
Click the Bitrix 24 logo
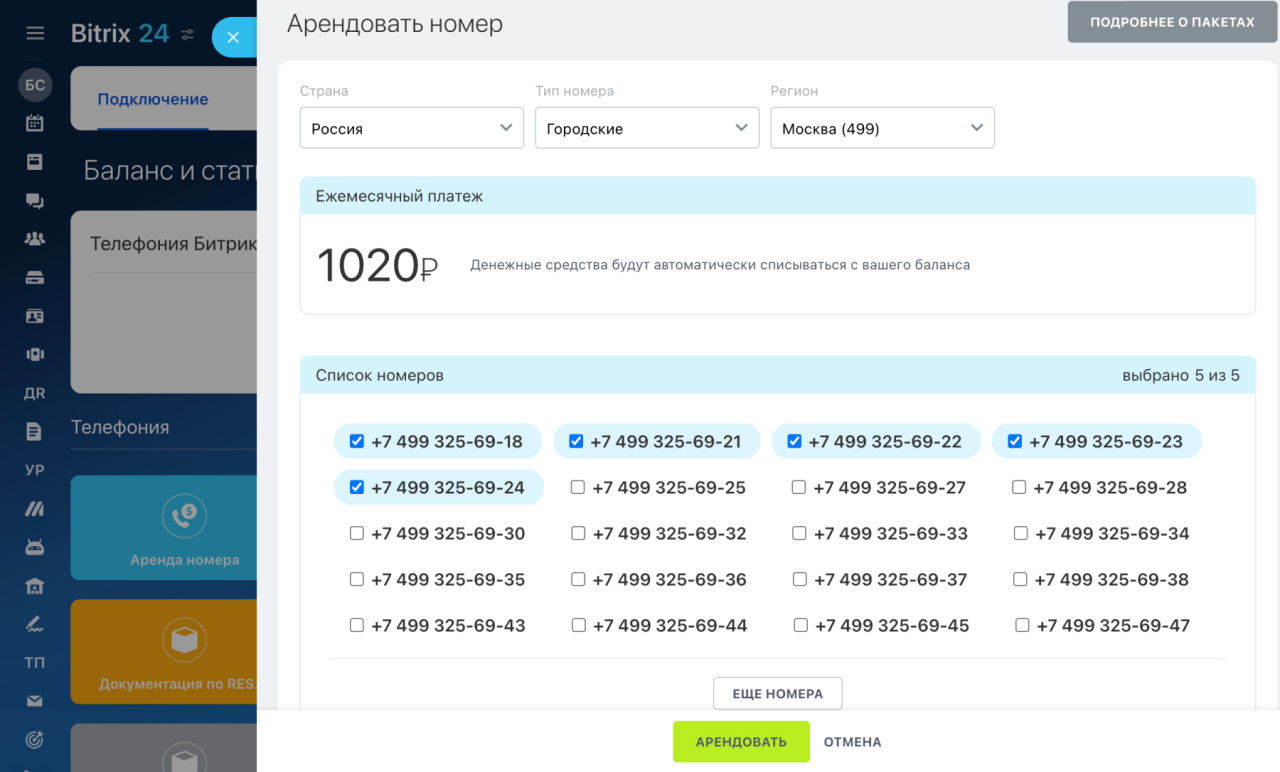(x=120, y=33)
